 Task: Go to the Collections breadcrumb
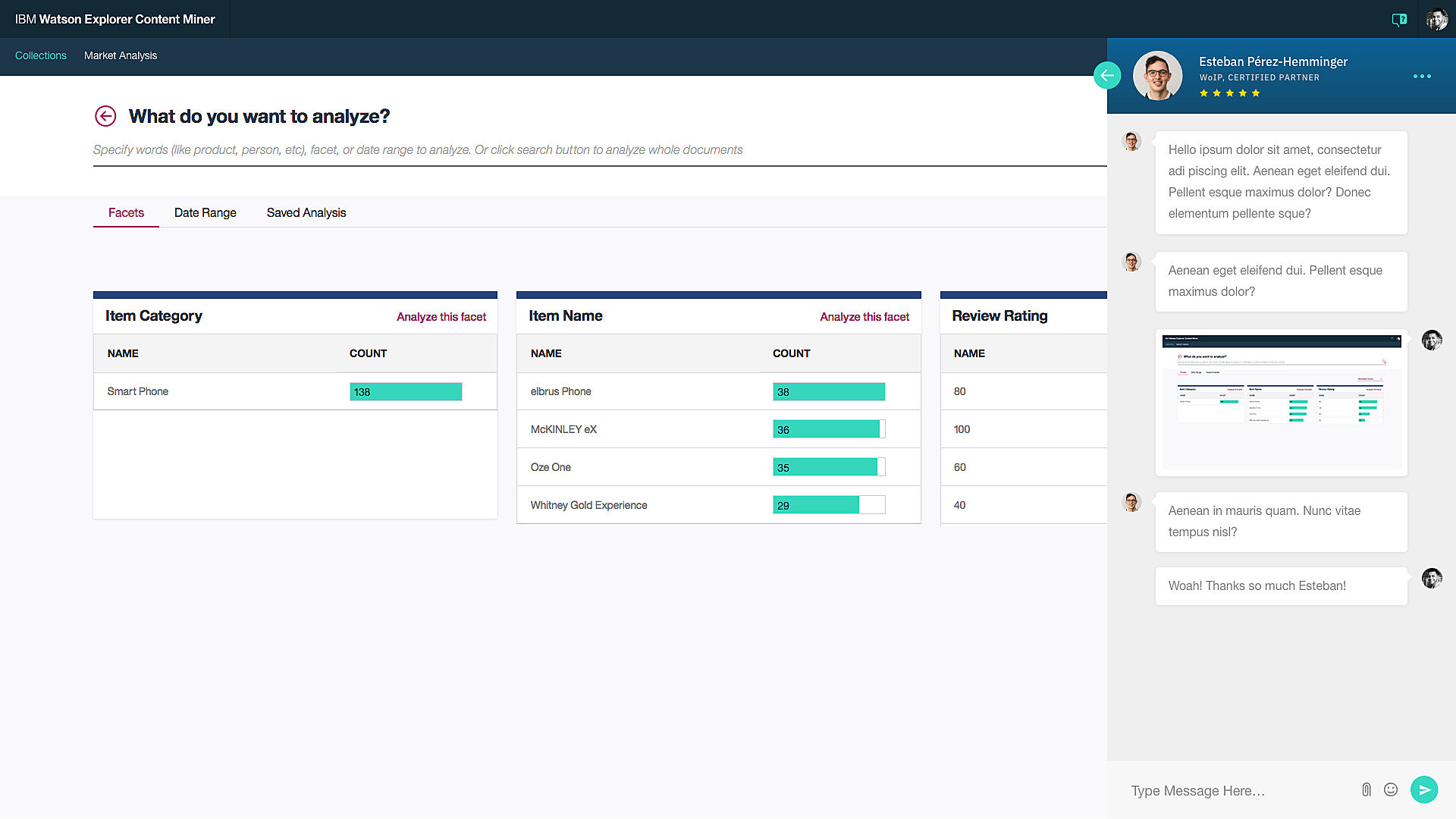tap(41, 55)
